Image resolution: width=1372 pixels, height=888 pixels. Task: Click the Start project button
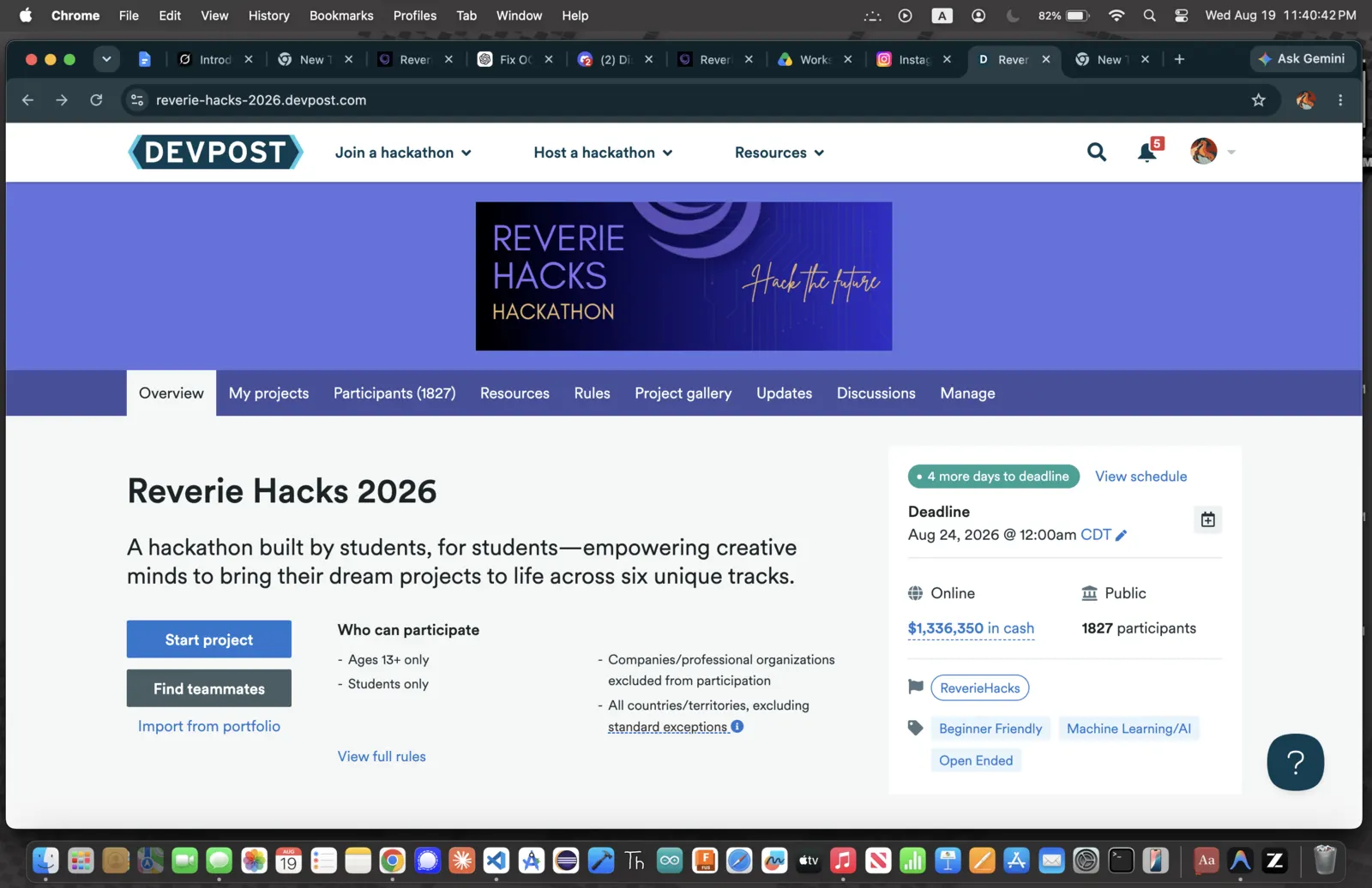coord(209,639)
